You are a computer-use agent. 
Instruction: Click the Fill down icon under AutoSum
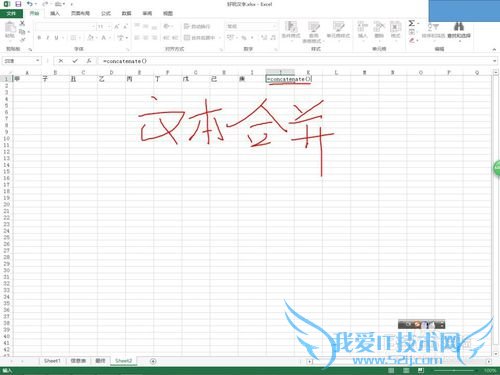[412, 32]
